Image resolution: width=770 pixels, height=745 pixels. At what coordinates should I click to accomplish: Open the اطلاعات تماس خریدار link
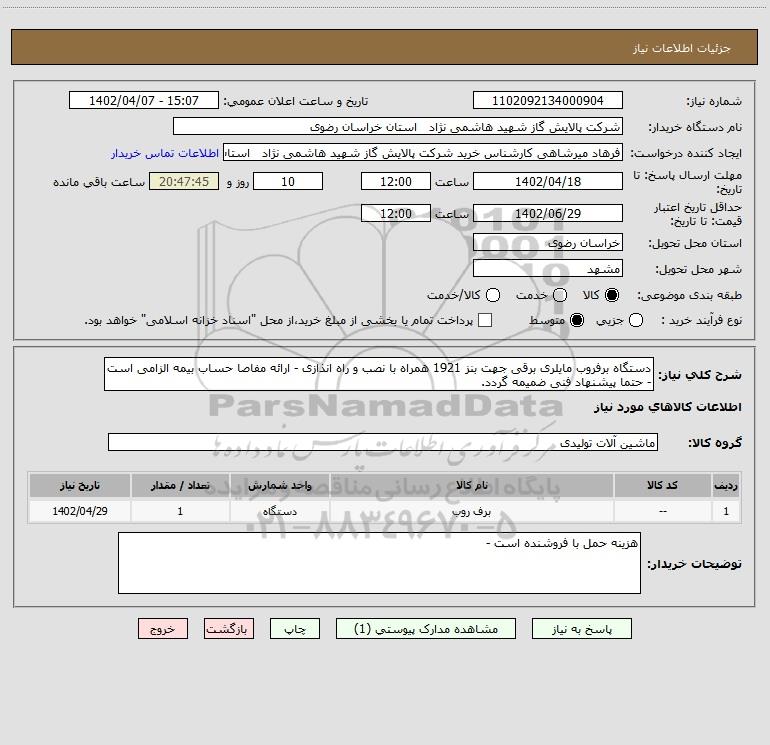click(x=165, y=153)
